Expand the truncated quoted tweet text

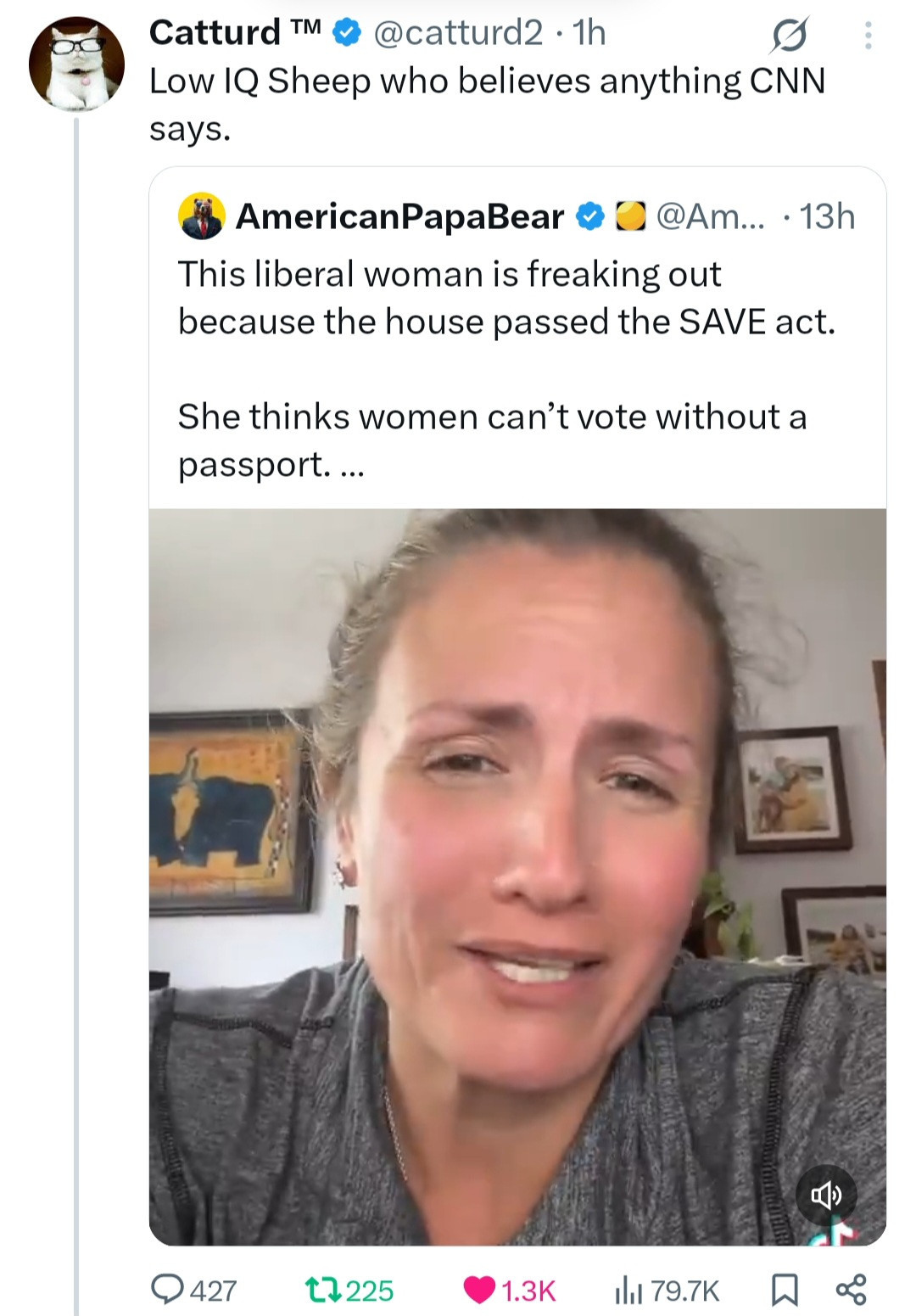(x=349, y=464)
